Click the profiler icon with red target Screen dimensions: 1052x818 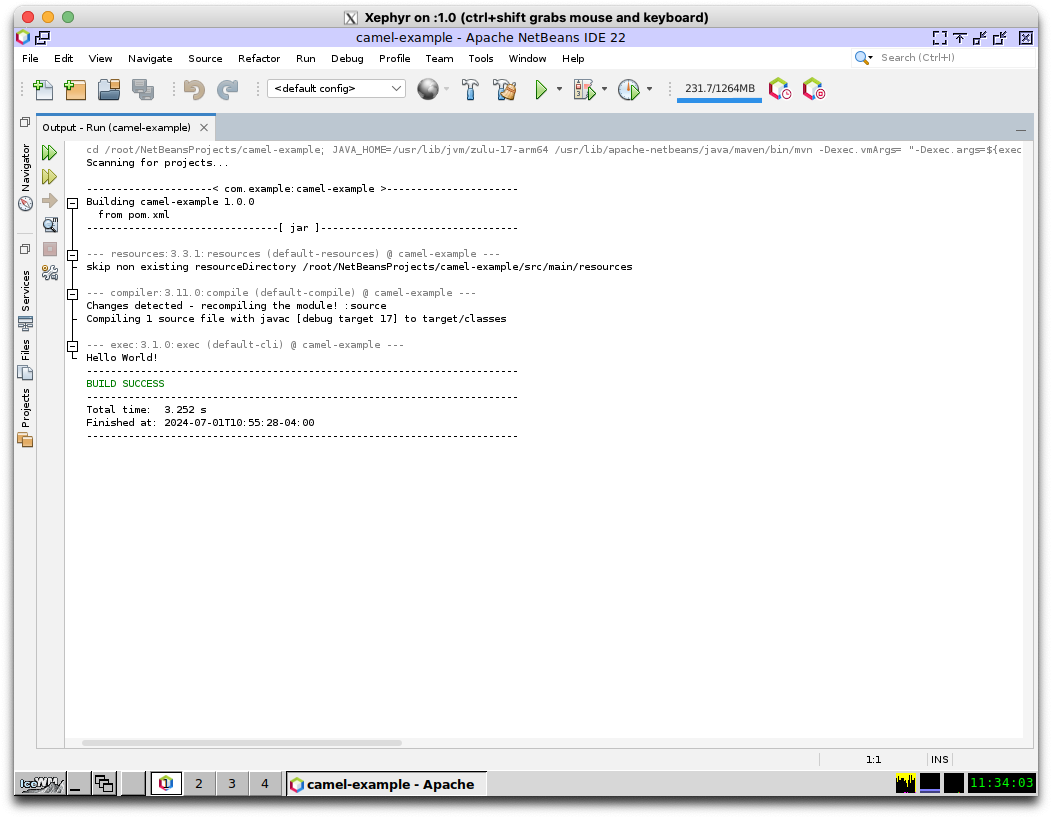(814, 89)
